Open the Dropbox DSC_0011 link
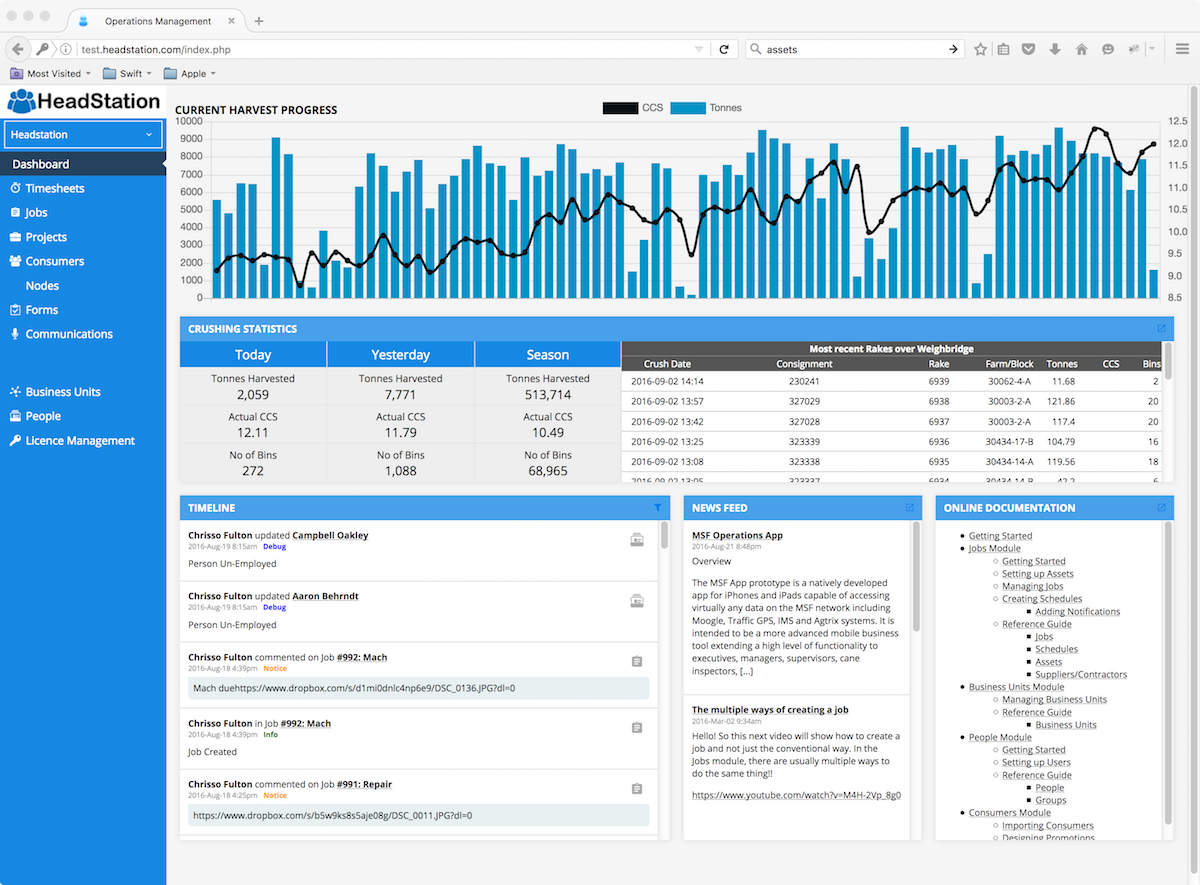This screenshot has width=1200, height=885. coord(332,815)
